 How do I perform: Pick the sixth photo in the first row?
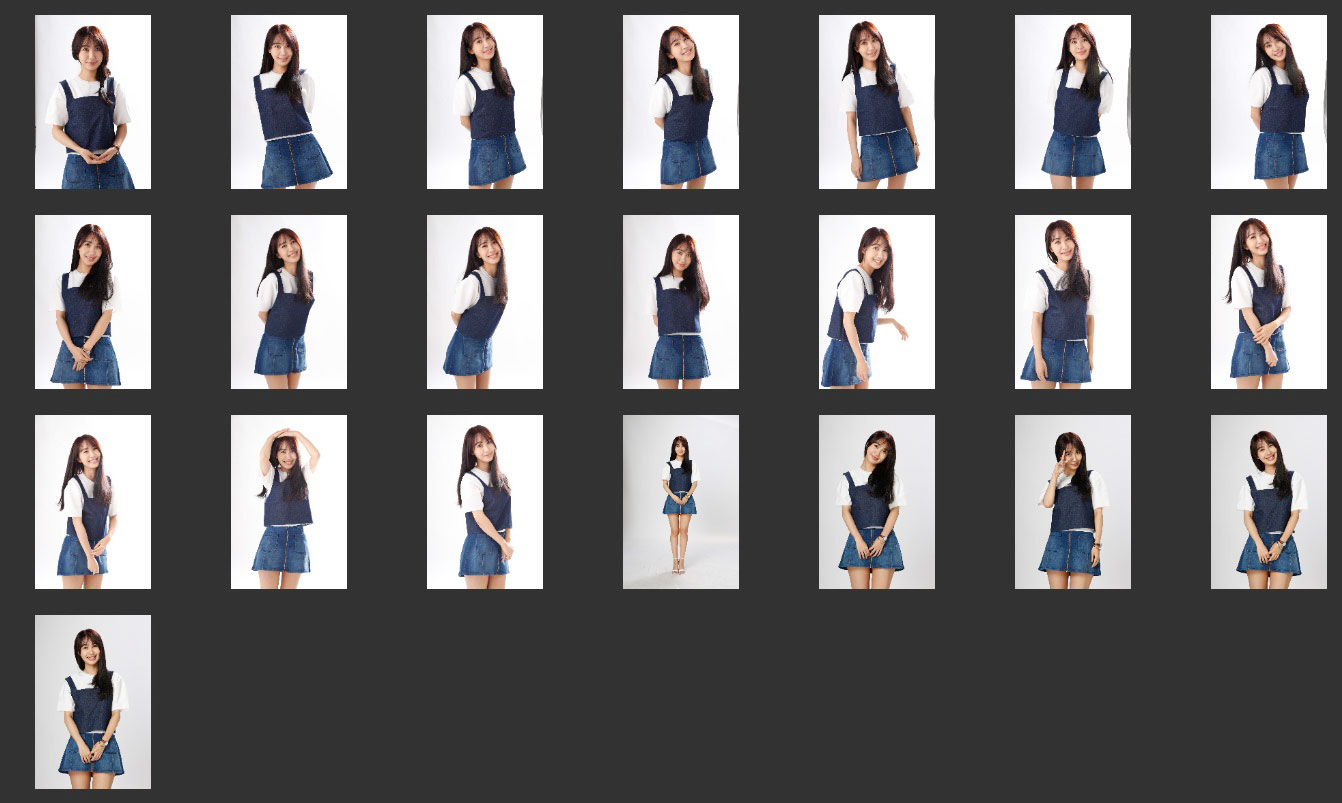coord(1073,102)
